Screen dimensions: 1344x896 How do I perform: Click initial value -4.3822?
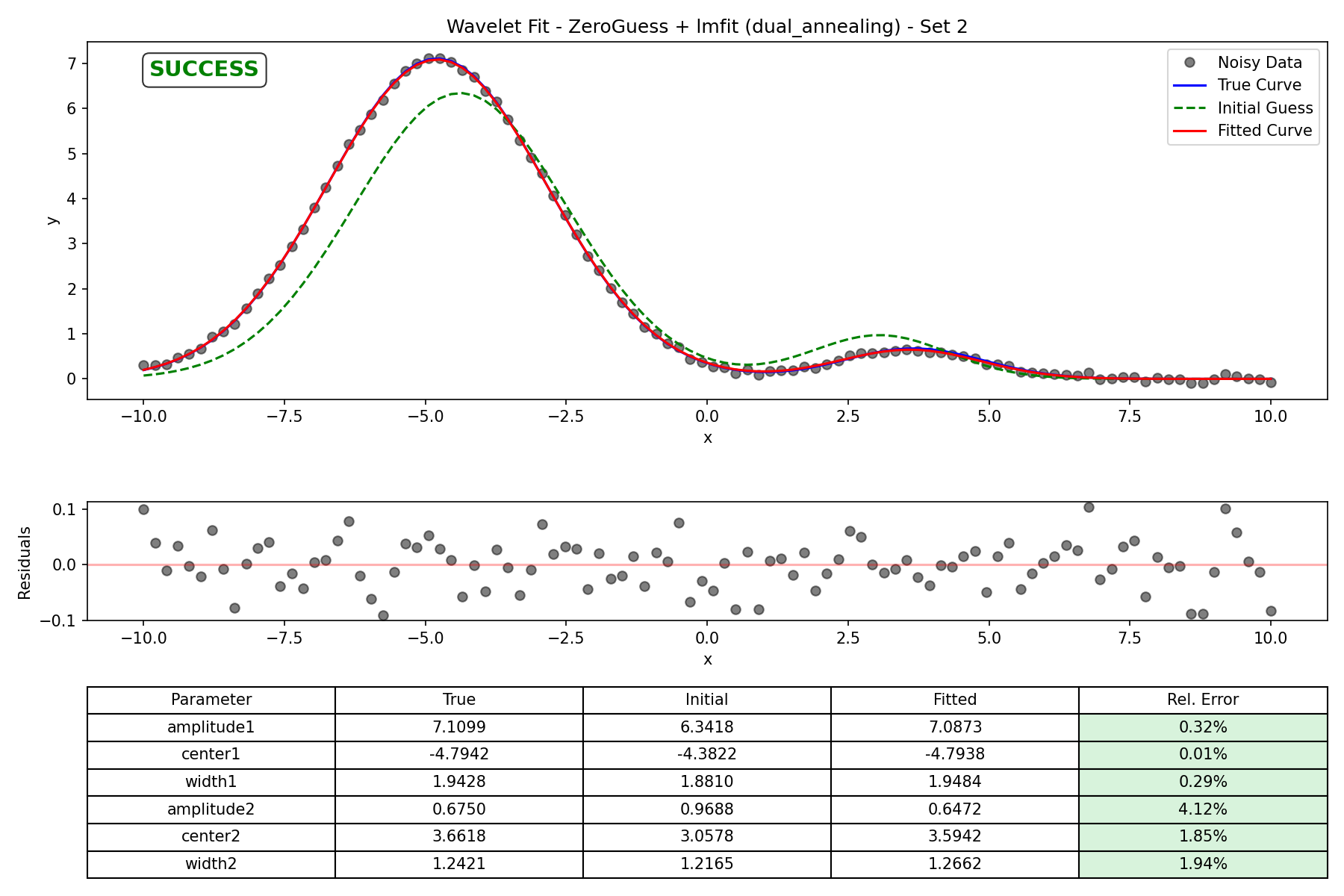click(707, 755)
